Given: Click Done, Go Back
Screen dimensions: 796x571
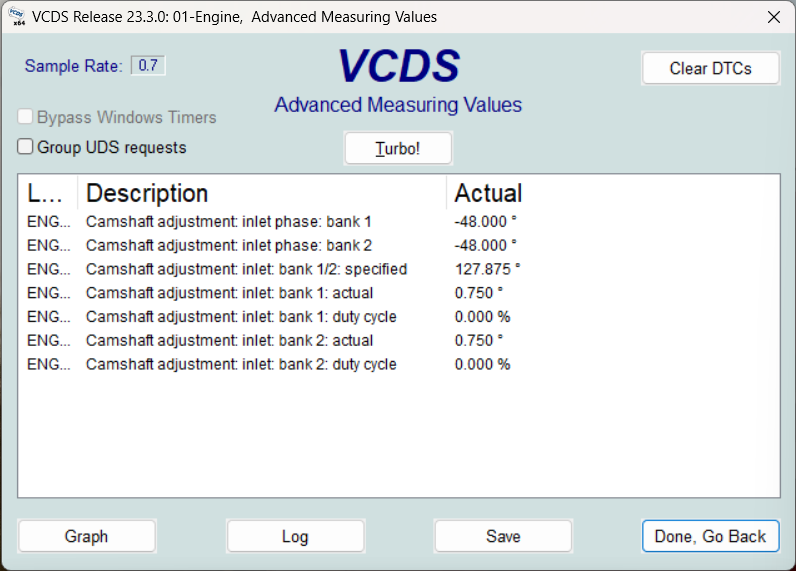Looking at the screenshot, I should tap(710, 536).
